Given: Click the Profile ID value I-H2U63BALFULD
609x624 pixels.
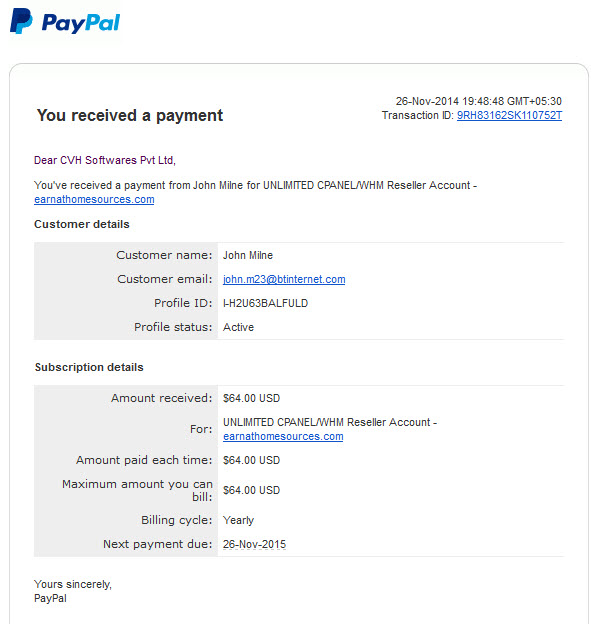Looking at the screenshot, I should tap(265, 303).
